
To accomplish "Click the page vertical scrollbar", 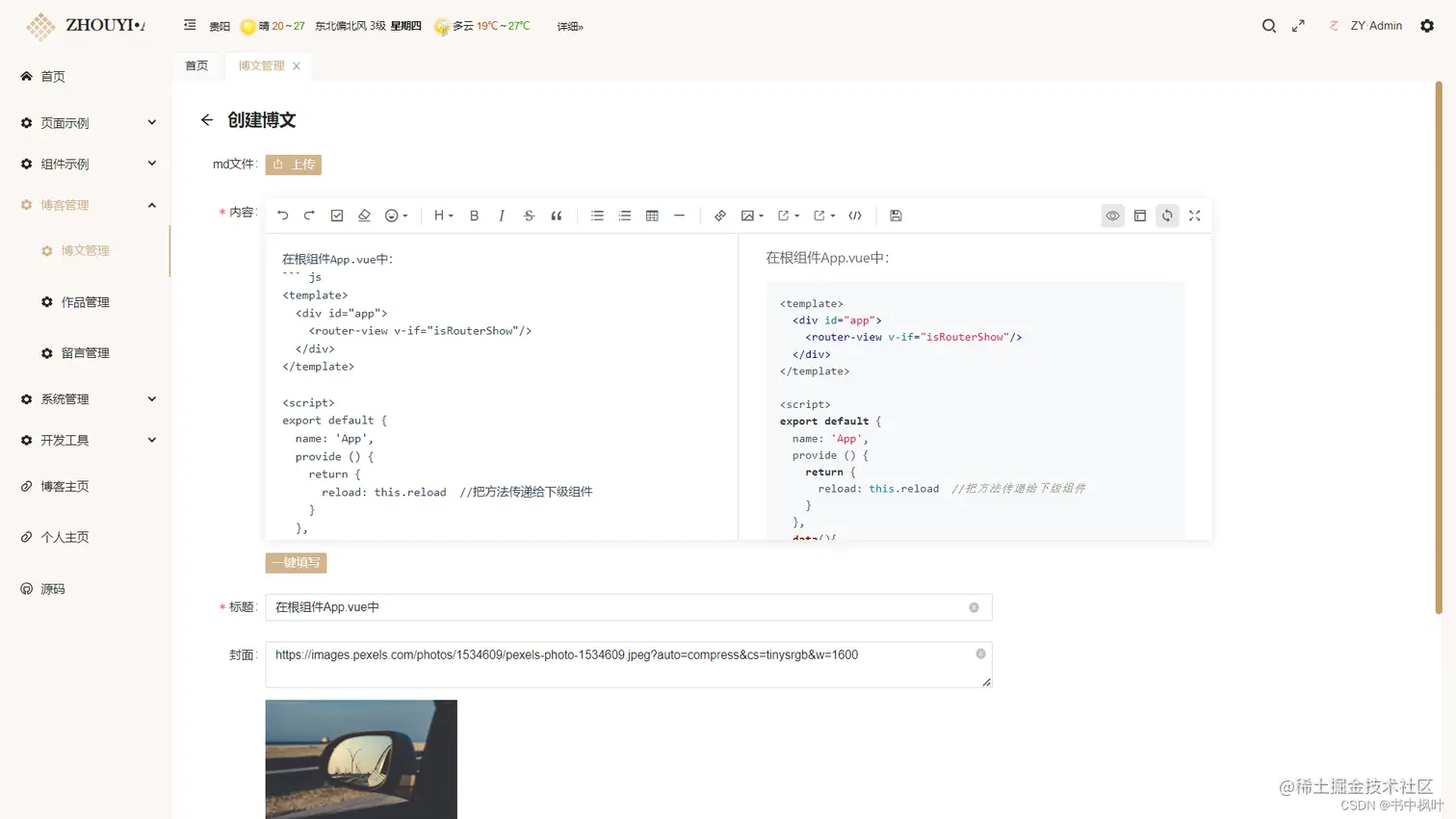I will 1439,346.
